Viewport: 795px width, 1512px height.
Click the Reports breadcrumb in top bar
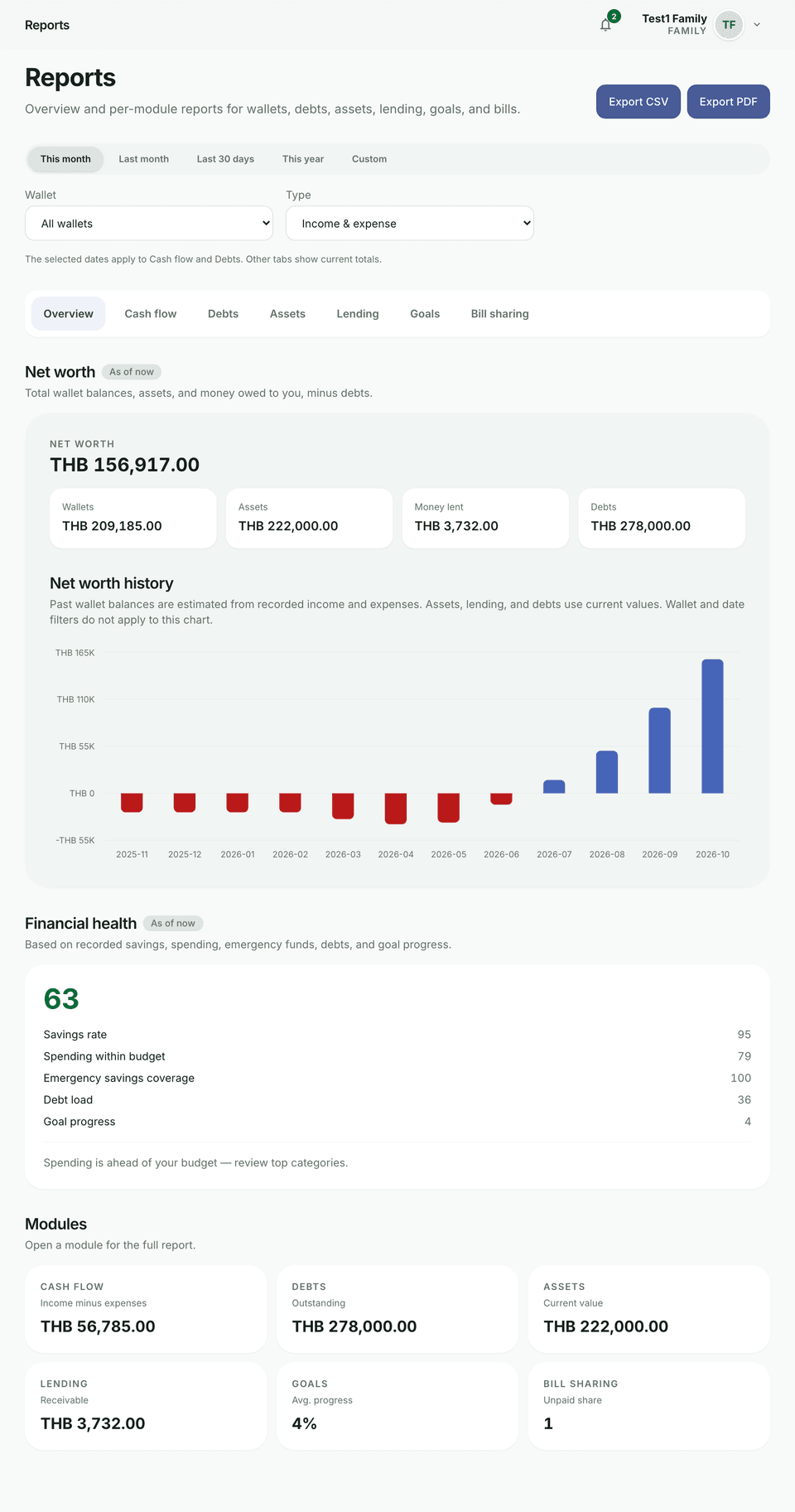coord(47,25)
